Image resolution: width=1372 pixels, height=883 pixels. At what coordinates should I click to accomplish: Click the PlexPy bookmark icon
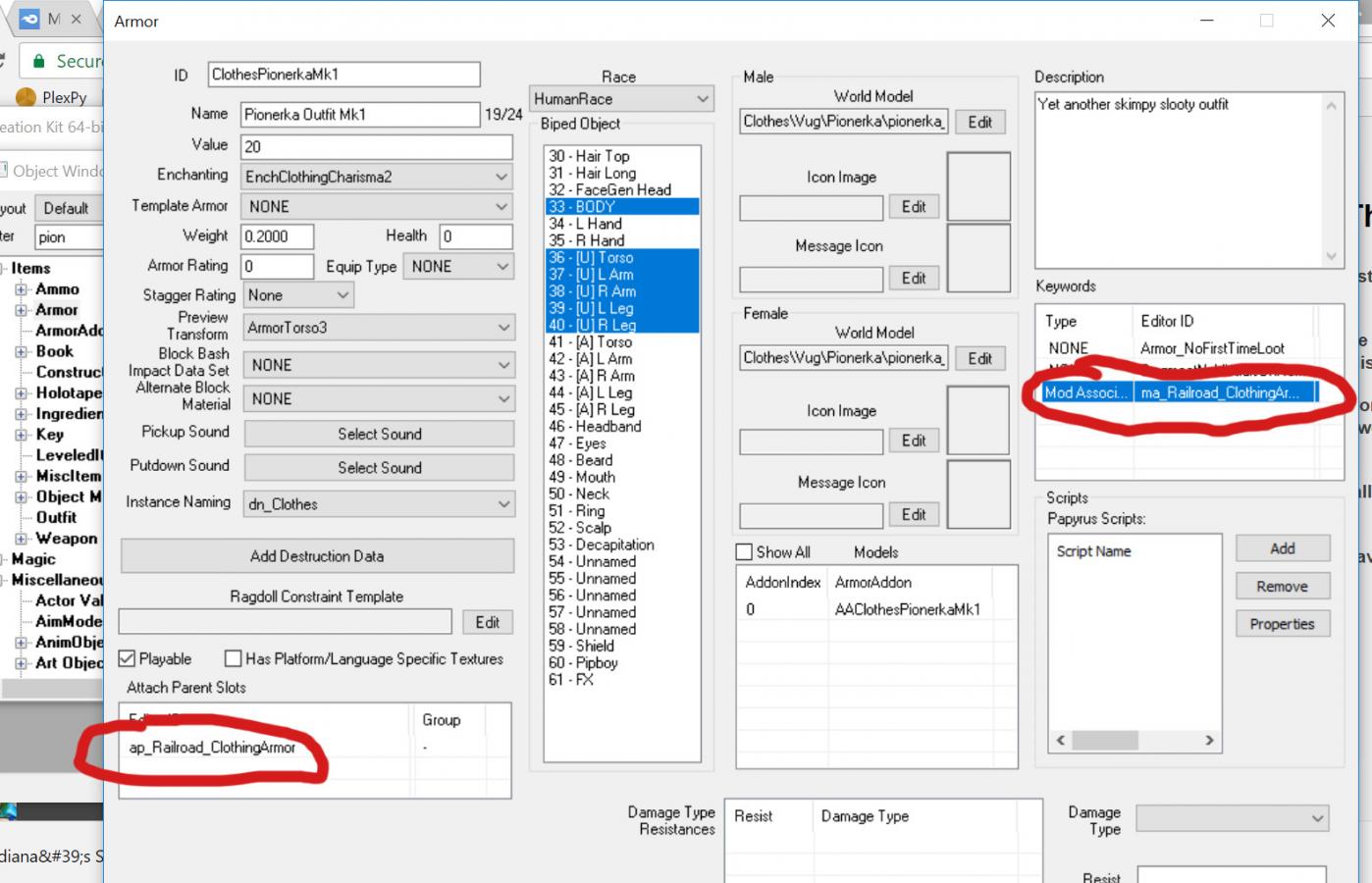click(26, 97)
